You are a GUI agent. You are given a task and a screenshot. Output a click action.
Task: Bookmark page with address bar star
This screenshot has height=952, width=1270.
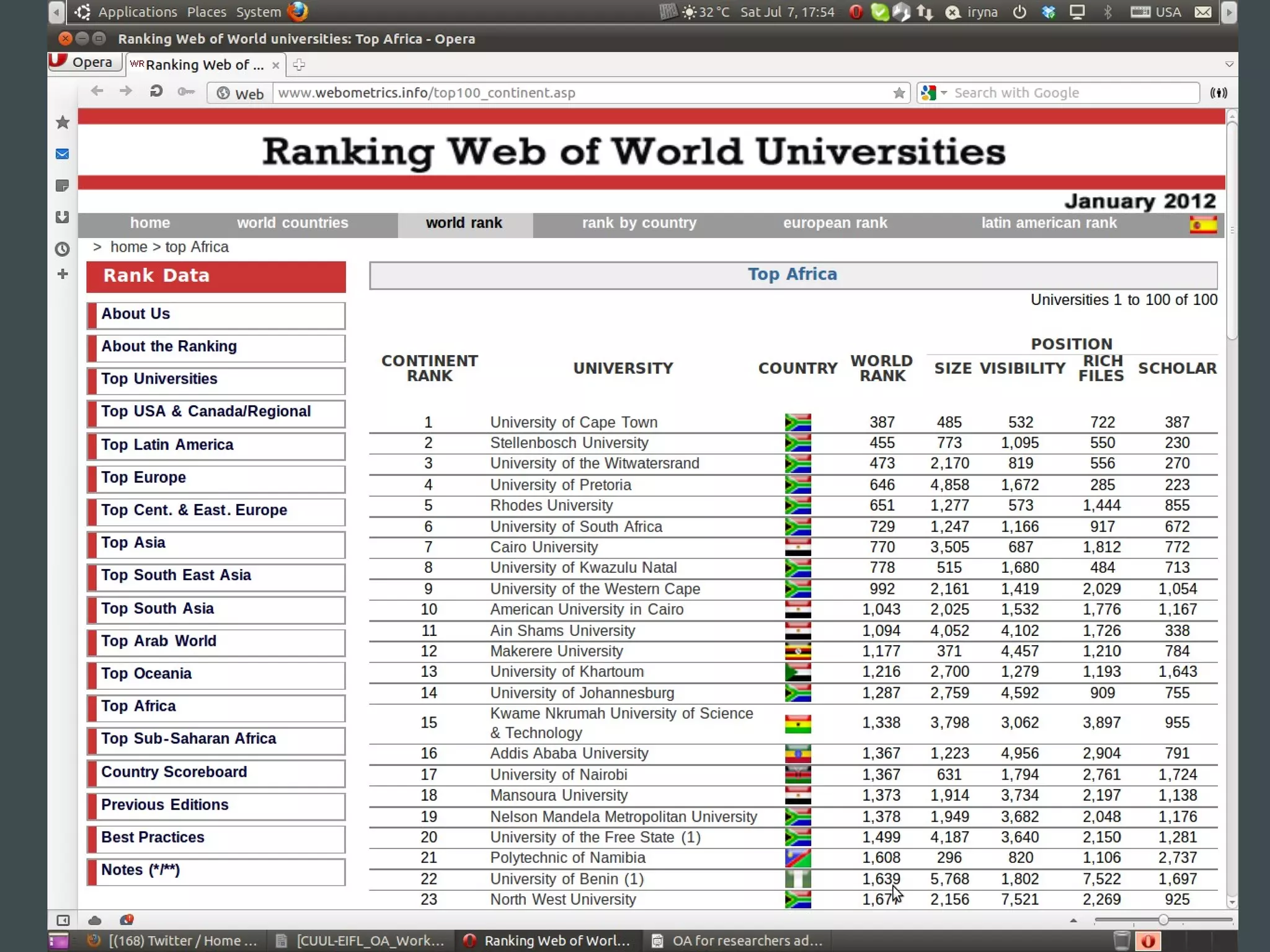pos(899,93)
